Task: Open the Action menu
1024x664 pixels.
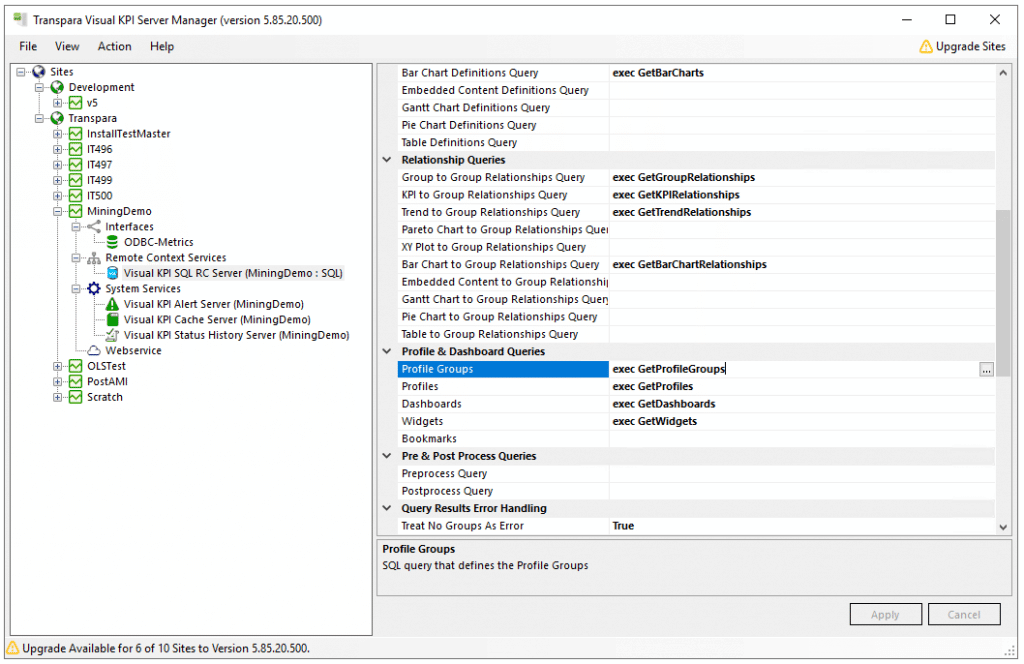Action: [114, 46]
